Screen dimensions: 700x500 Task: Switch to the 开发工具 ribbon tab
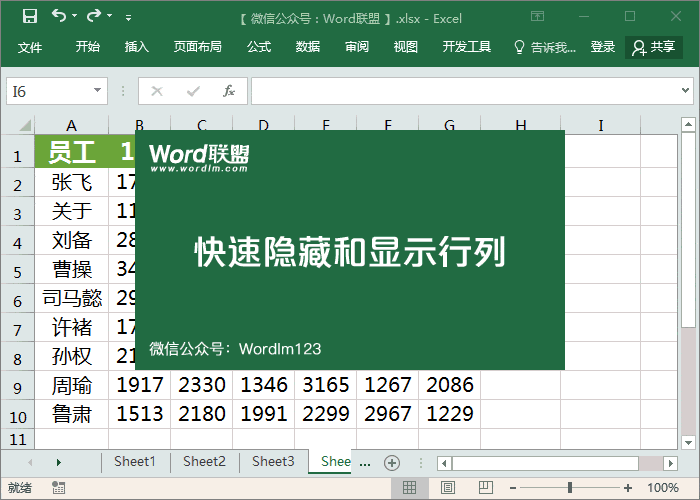click(x=467, y=46)
